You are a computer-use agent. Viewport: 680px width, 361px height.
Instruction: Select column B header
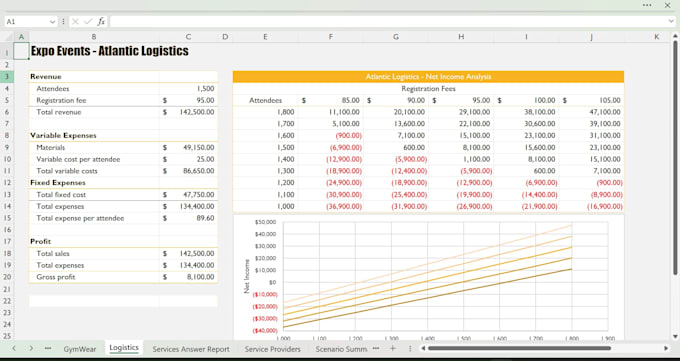click(x=94, y=37)
